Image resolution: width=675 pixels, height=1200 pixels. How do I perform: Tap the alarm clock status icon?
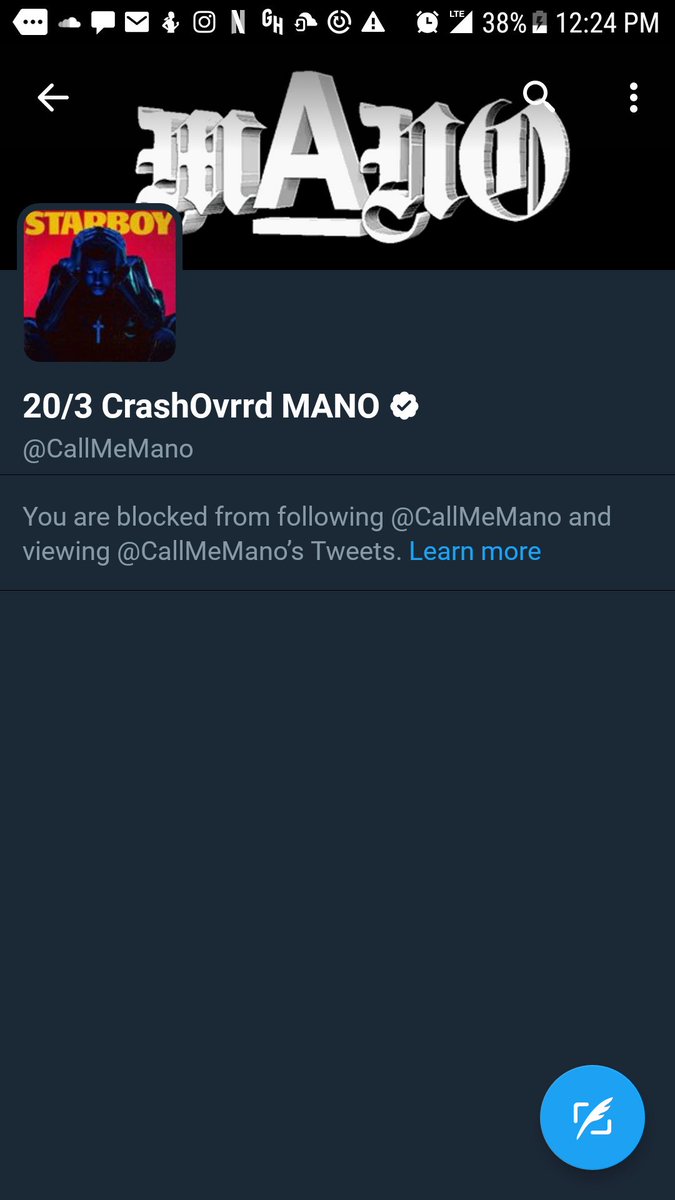[x=427, y=22]
